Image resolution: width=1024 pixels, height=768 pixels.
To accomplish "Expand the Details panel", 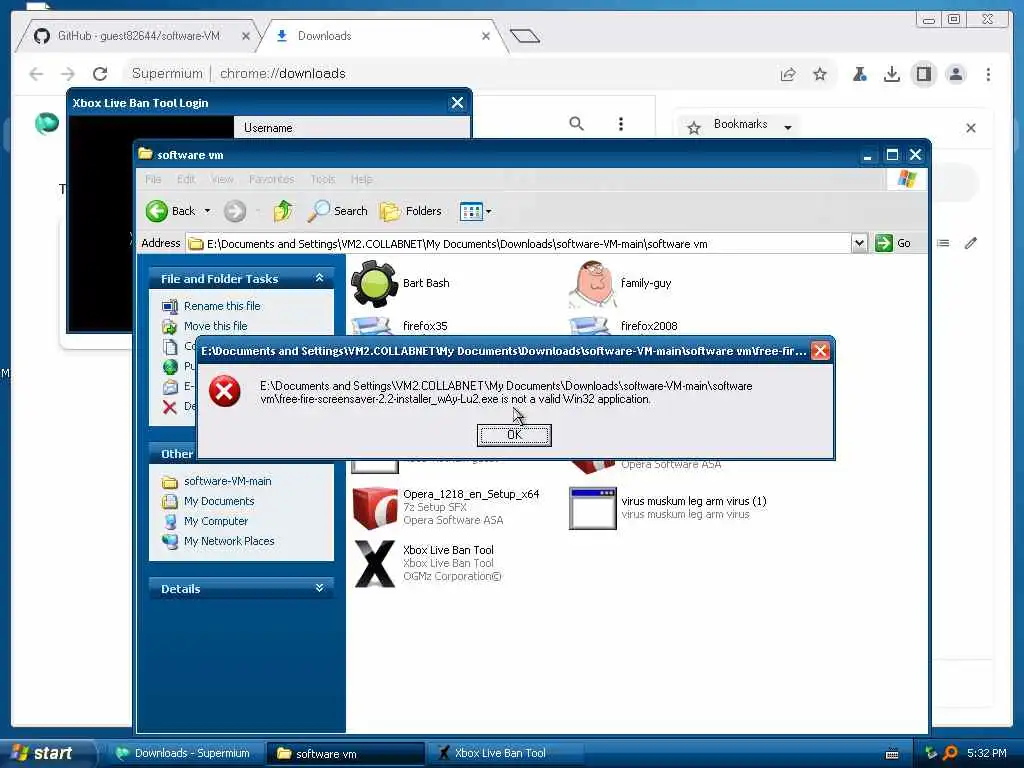I will 319,588.
